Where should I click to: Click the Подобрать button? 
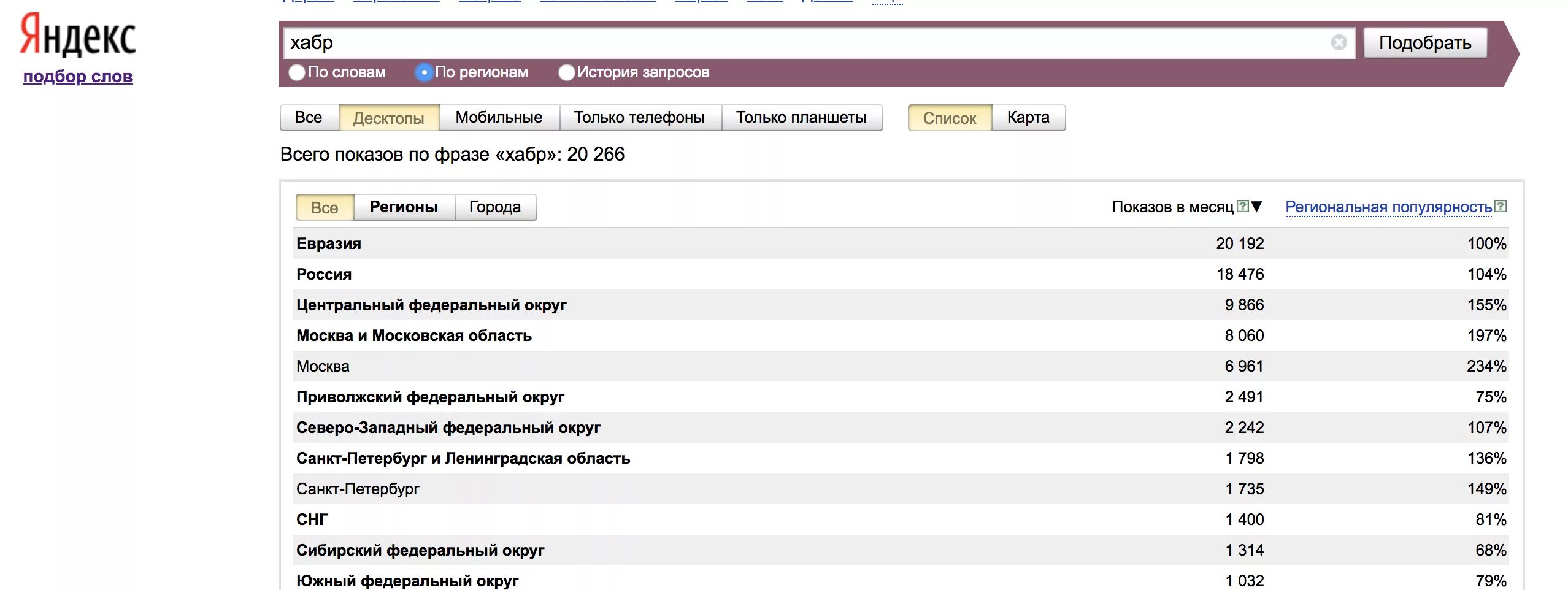pos(1425,43)
